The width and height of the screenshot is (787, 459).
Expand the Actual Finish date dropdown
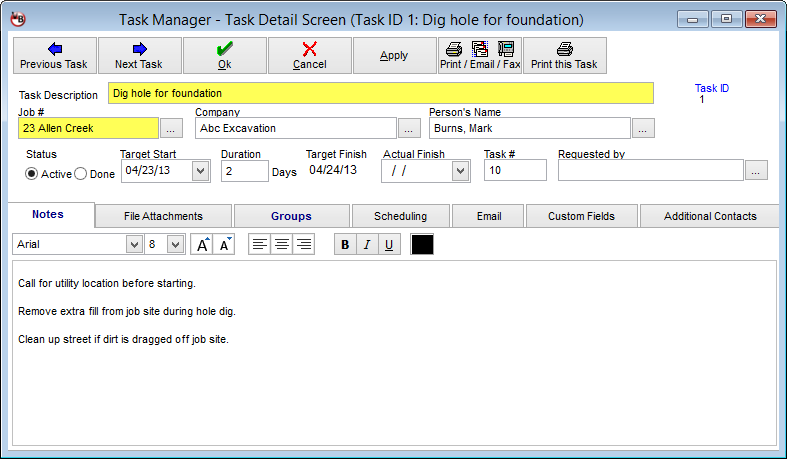pyautogui.click(x=460, y=171)
